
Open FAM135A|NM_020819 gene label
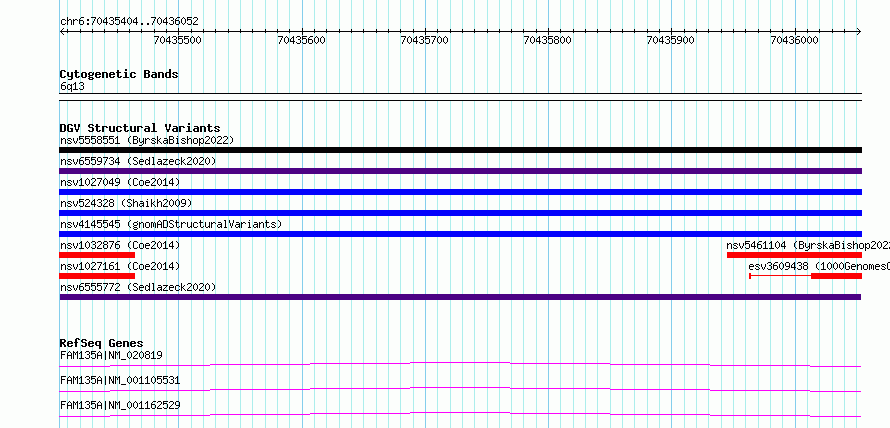(111, 356)
